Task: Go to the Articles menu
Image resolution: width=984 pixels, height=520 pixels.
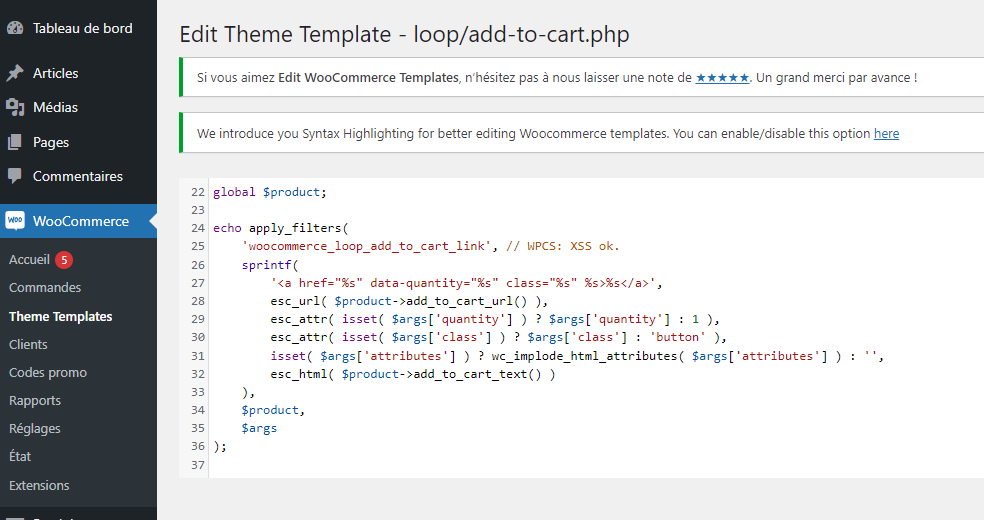Action: click(55, 73)
